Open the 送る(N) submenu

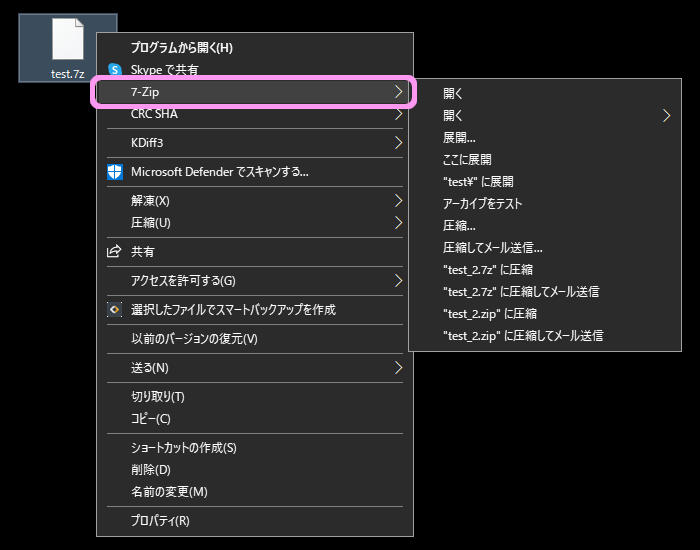click(x=254, y=368)
